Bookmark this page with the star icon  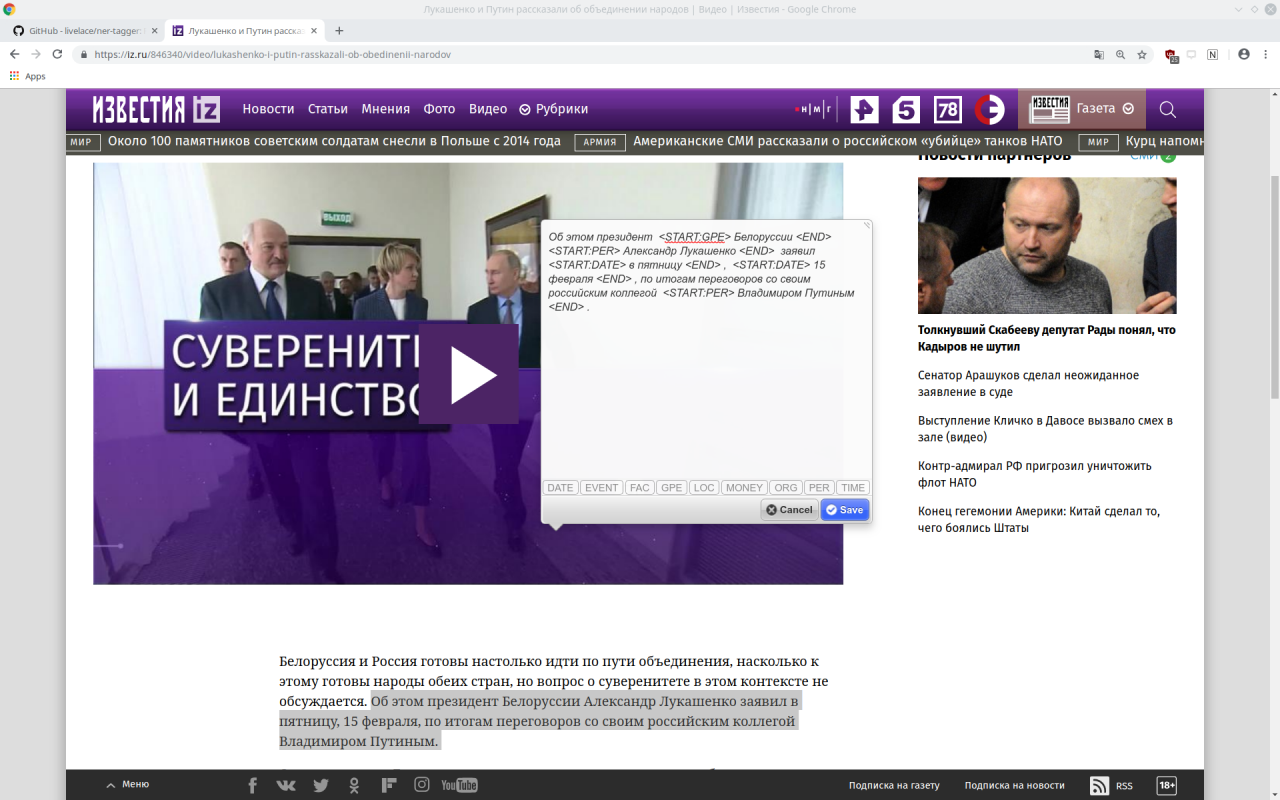1142,54
